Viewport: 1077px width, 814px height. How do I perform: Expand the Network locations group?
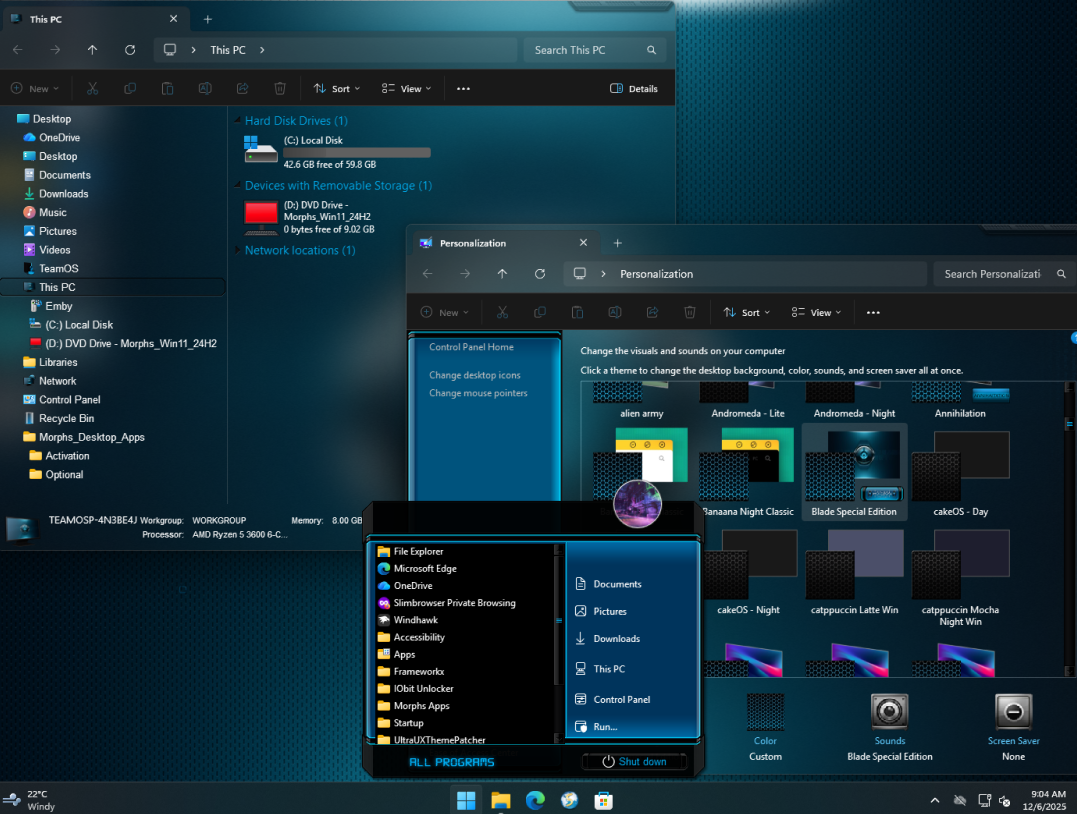[237, 251]
